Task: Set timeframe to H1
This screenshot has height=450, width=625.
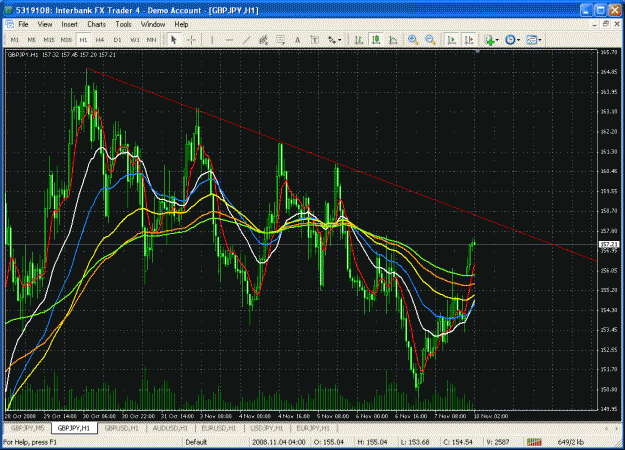Action: pyautogui.click(x=83, y=40)
